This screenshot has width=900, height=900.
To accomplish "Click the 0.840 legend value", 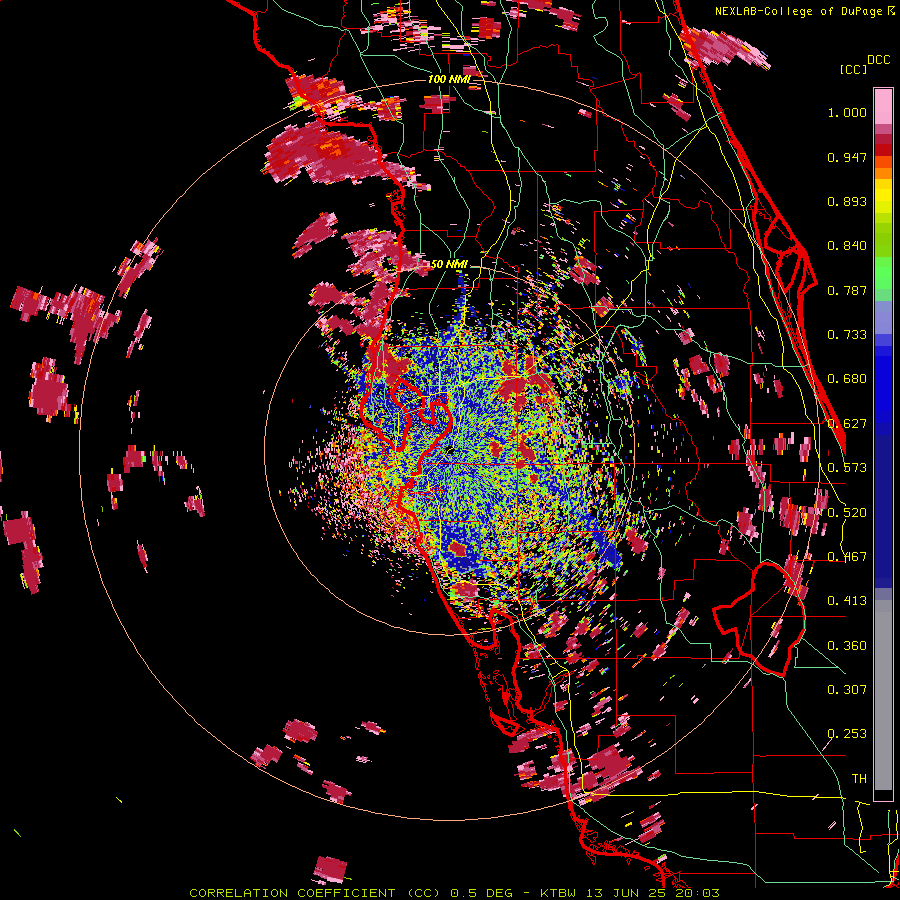I will tap(847, 246).
